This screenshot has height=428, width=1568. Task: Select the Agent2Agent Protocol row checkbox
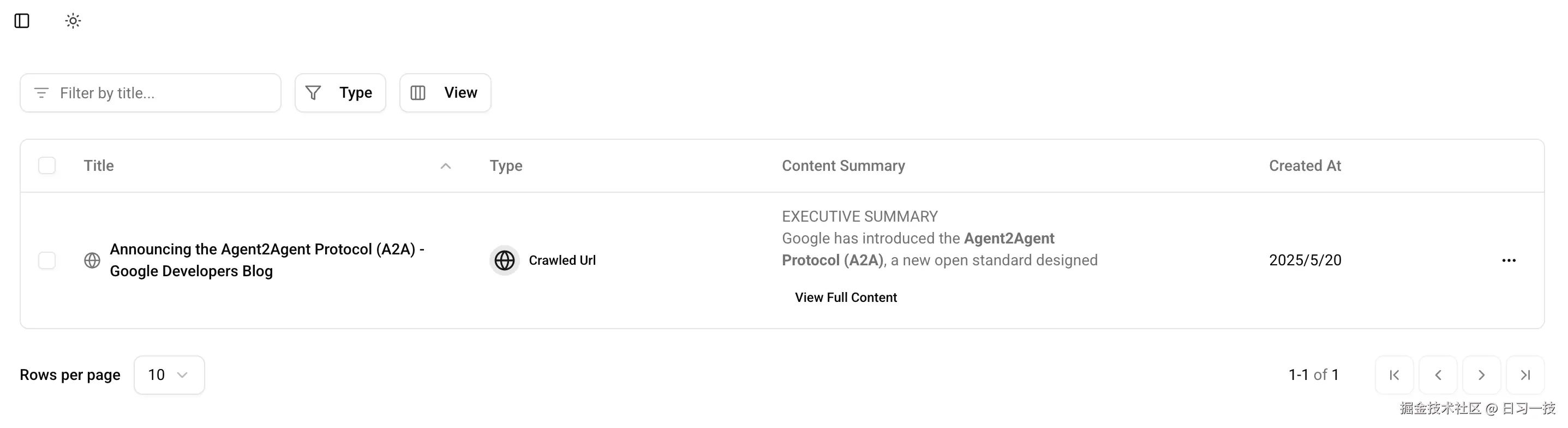47,260
